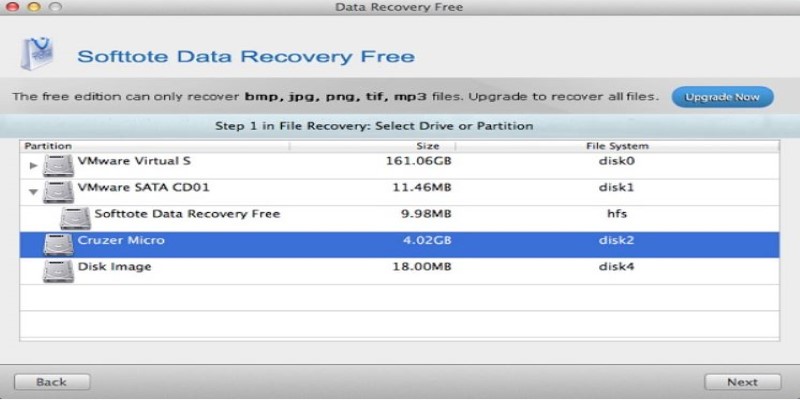Select the VMware Virtual S row name
800x400 pixels.
pyautogui.click(x=134, y=161)
